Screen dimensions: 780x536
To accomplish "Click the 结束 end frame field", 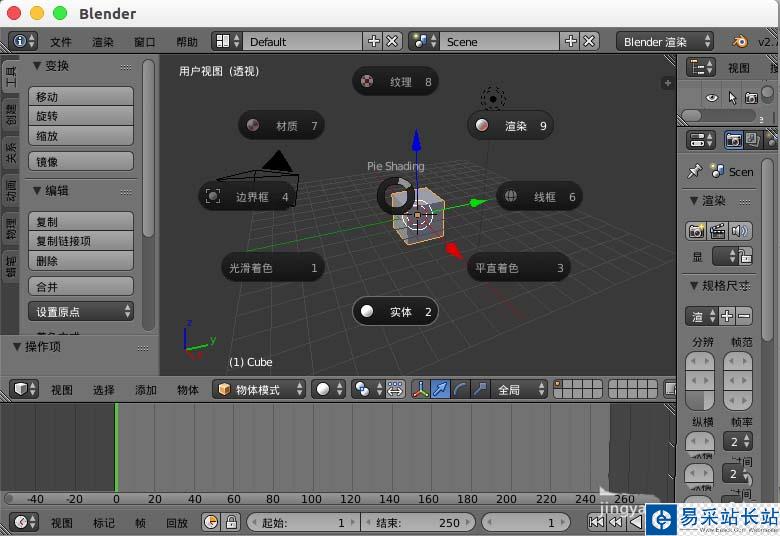I will tap(417, 522).
